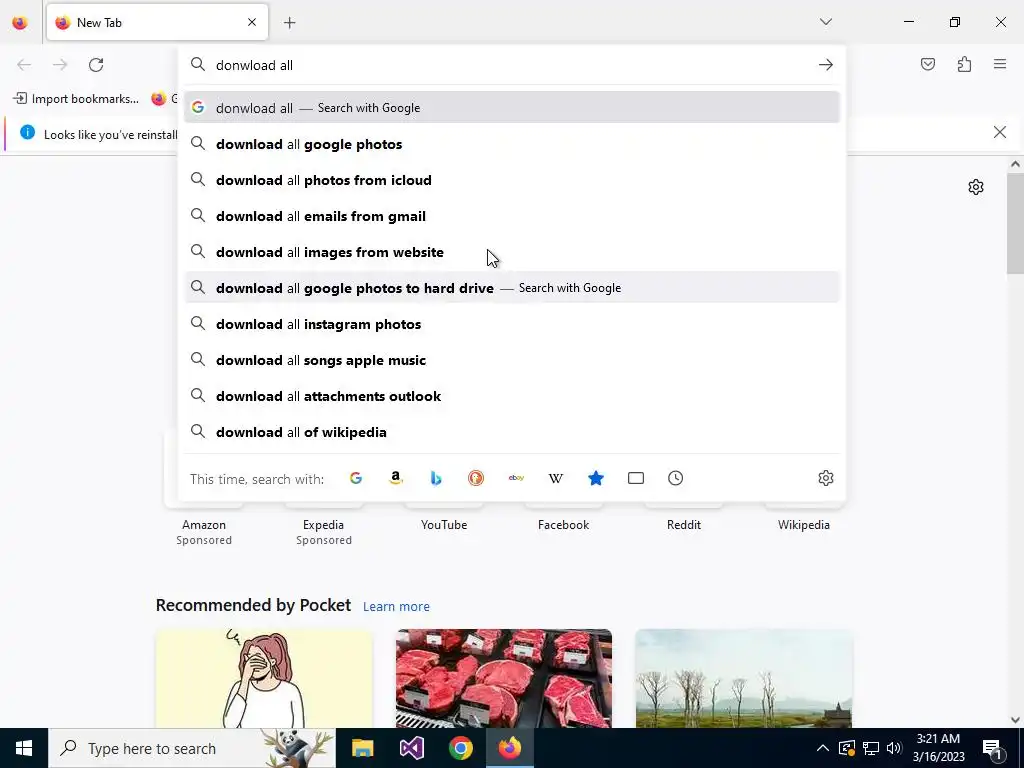The height and width of the screenshot is (768, 1024).
Task: Open the Amazon sponsored shortcut
Action: point(204,524)
